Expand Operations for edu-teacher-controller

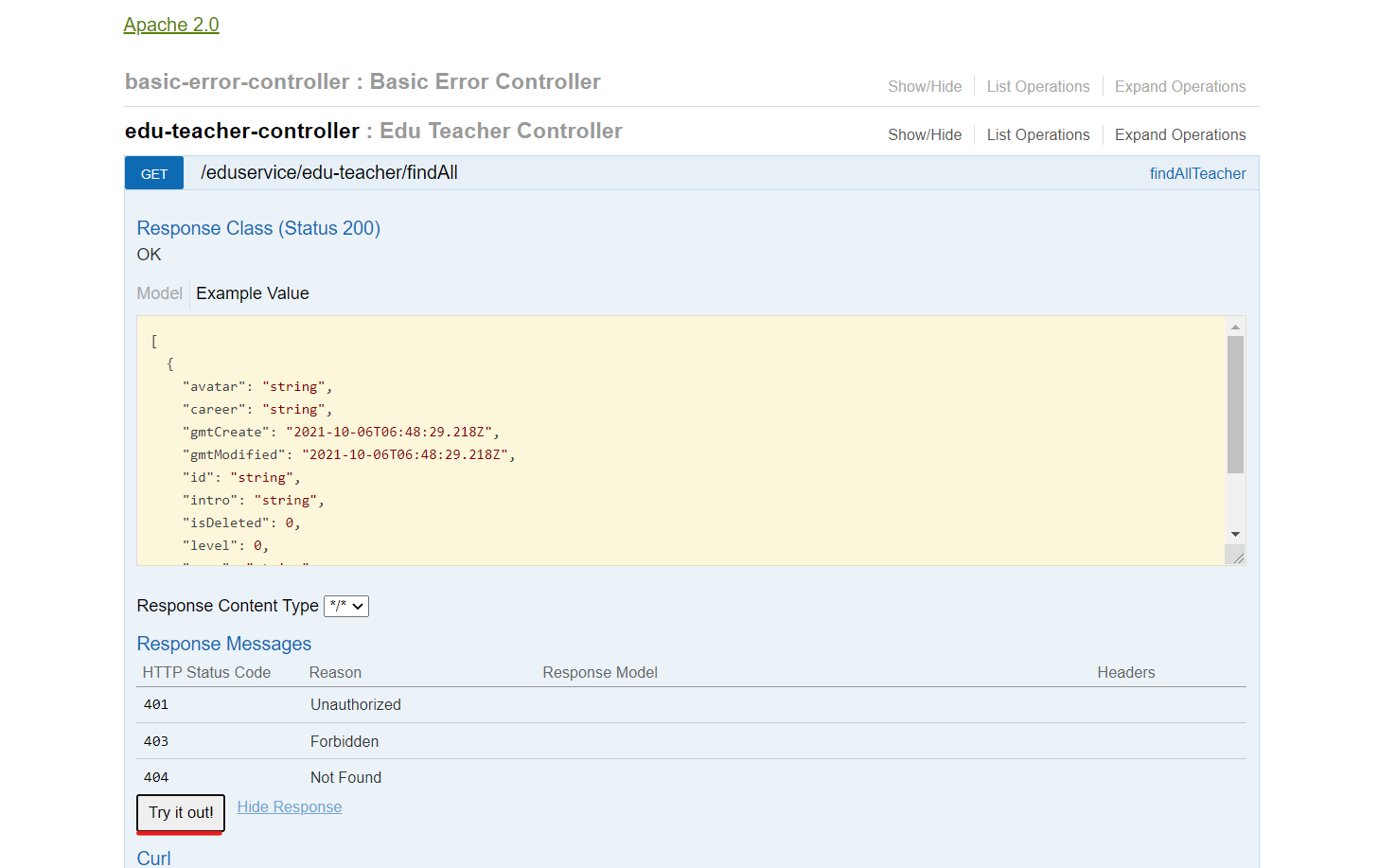[x=1180, y=134]
